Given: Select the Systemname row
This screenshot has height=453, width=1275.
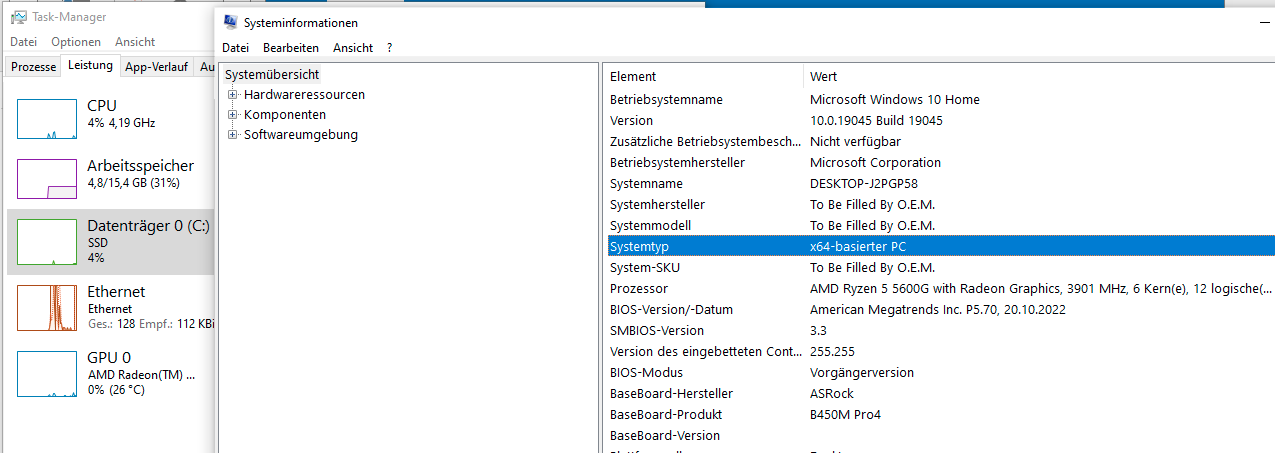Looking at the screenshot, I should click(x=940, y=183).
